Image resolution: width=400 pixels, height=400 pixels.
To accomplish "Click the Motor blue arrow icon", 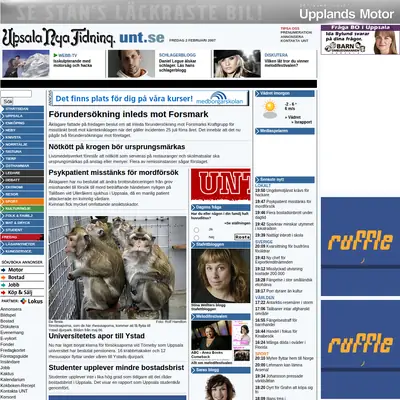I will click(x=4, y=270).
